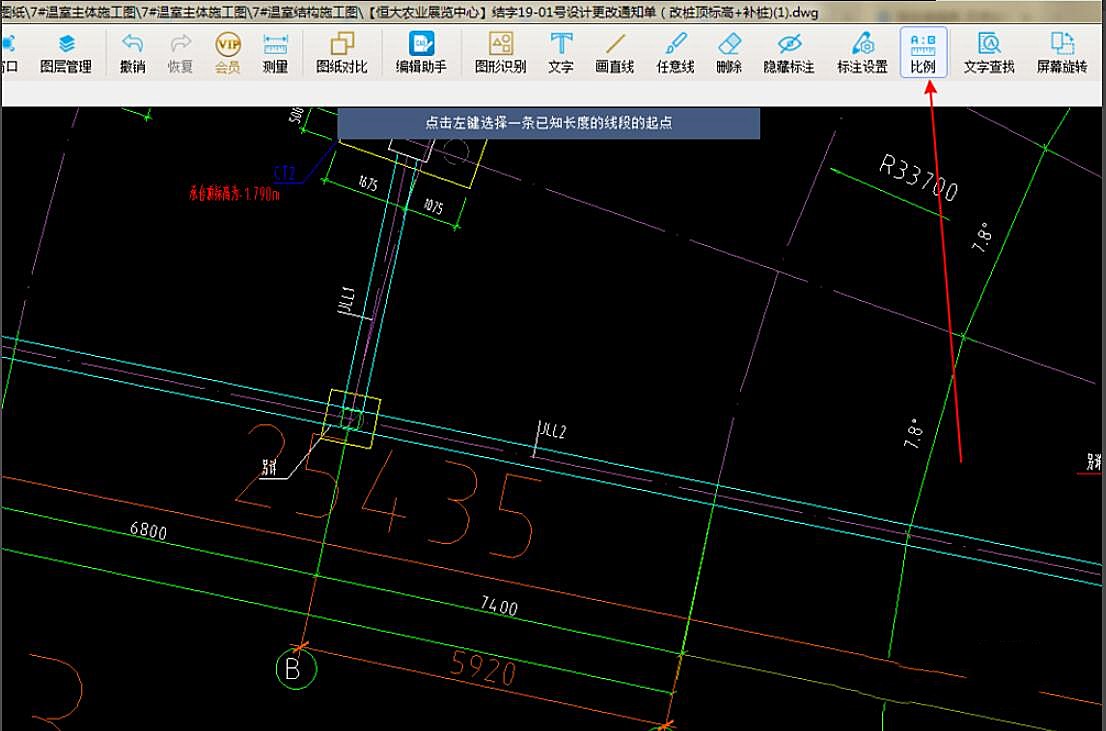
Task: Click the 撤销 undo arrow
Action: (132, 53)
